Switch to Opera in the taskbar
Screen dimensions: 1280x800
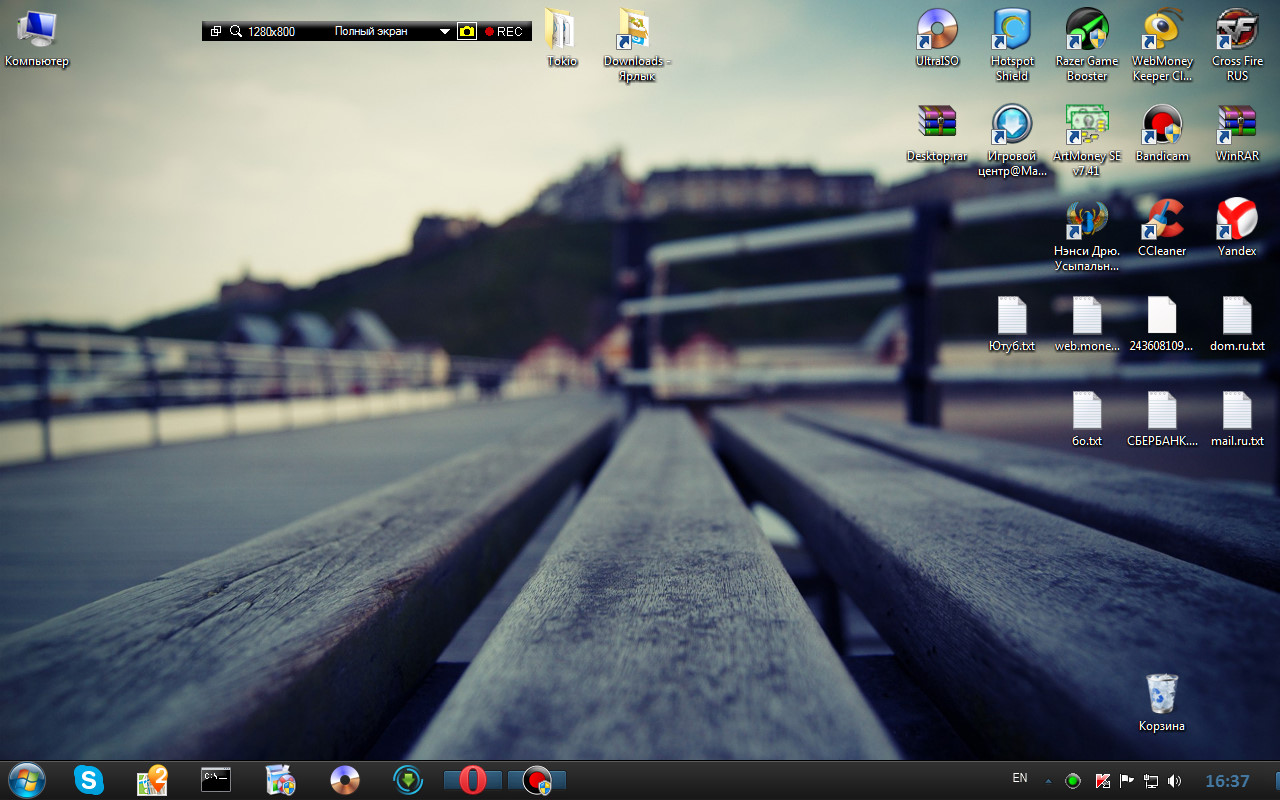point(473,780)
